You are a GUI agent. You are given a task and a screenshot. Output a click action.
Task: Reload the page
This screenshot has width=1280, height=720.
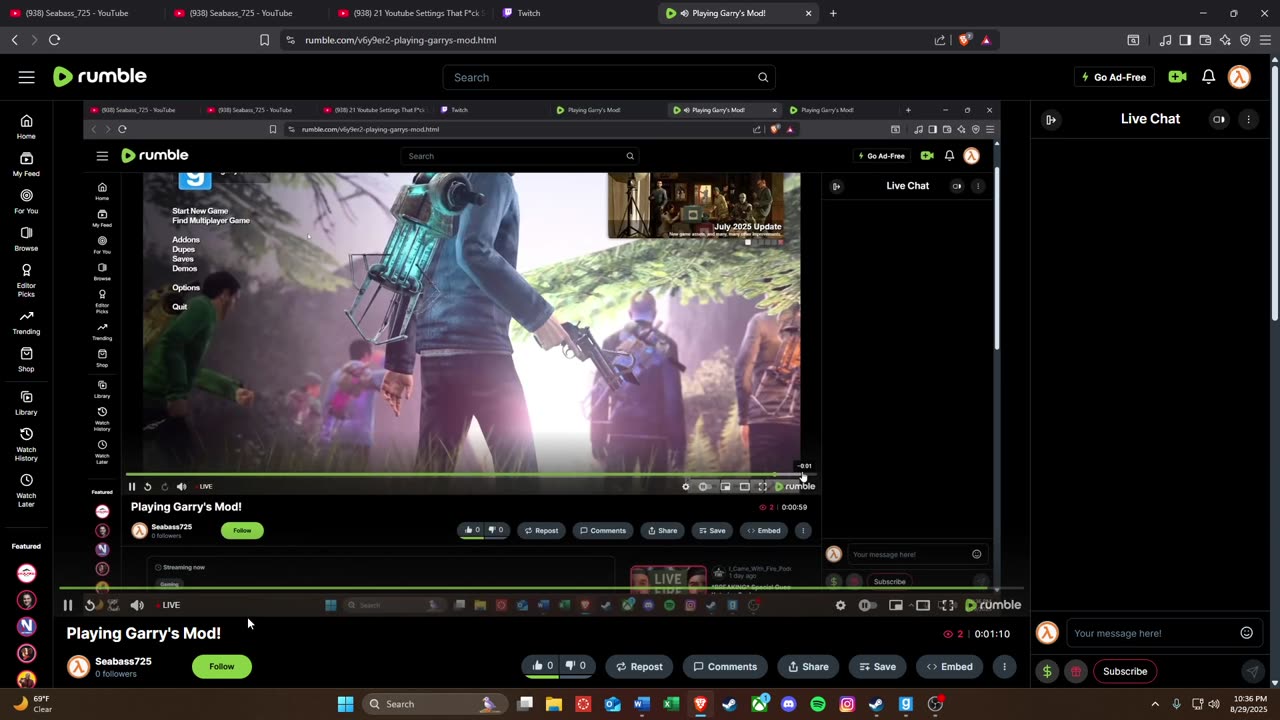pos(54,40)
